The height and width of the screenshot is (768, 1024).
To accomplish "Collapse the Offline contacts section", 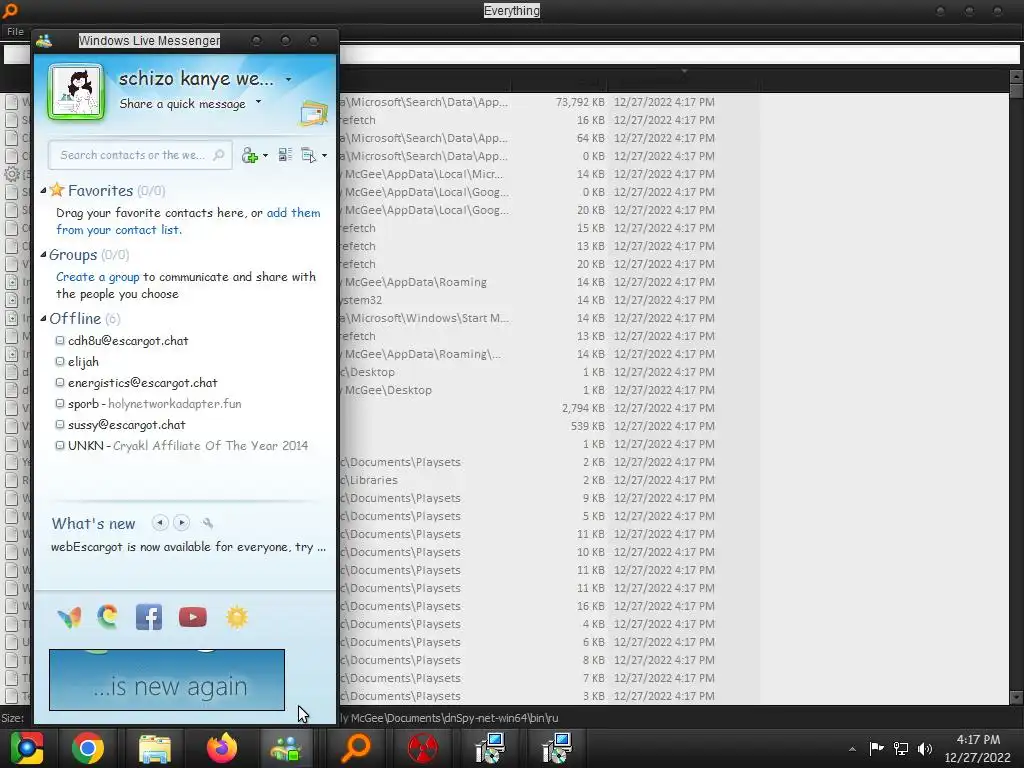I will pyautogui.click(x=43, y=319).
